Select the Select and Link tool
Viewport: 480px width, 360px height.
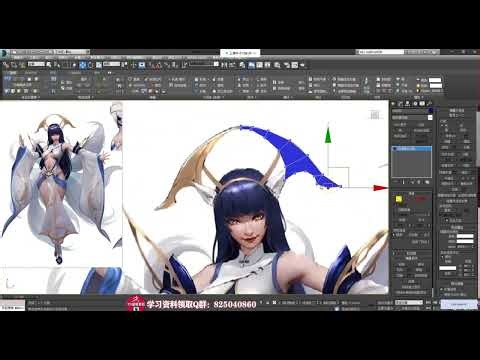coord(6,65)
